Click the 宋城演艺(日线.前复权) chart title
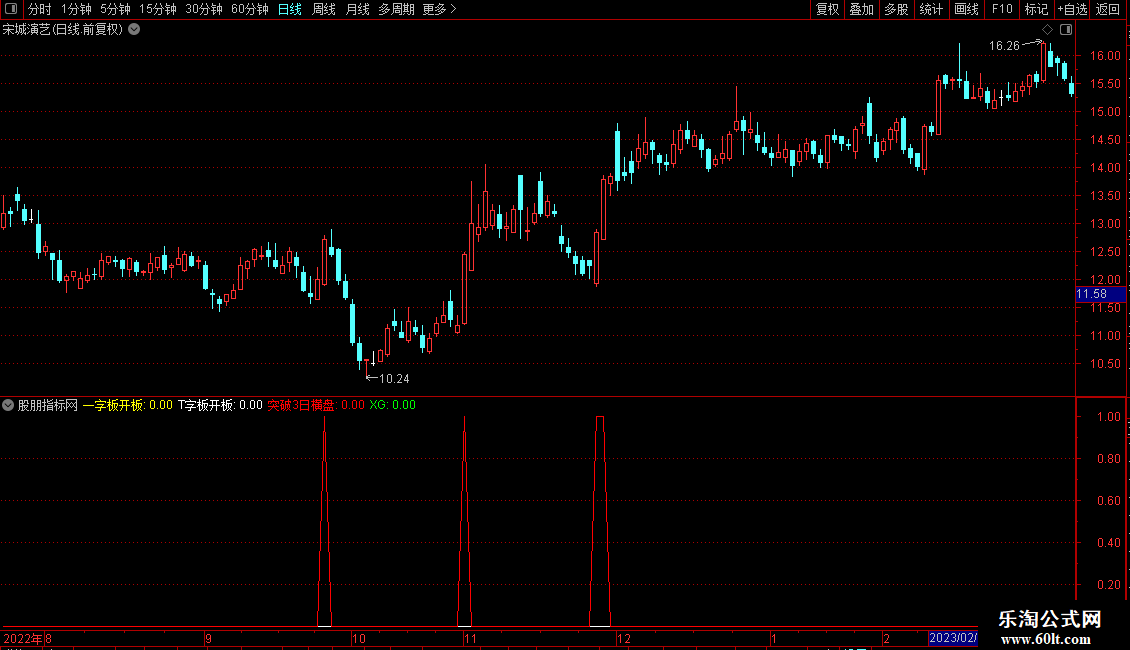1130x650 pixels. click(63, 30)
